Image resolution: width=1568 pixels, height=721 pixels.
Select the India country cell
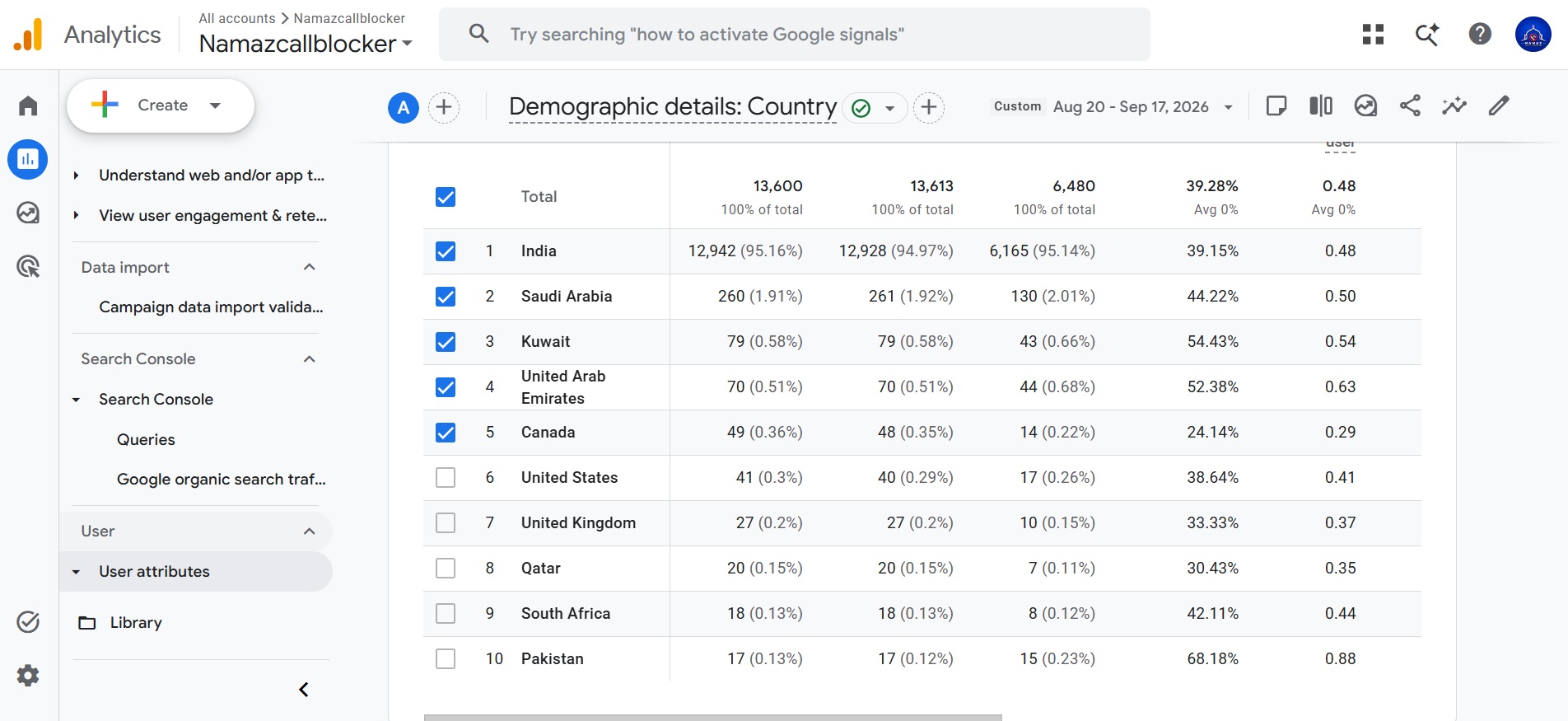(x=539, y=251)
